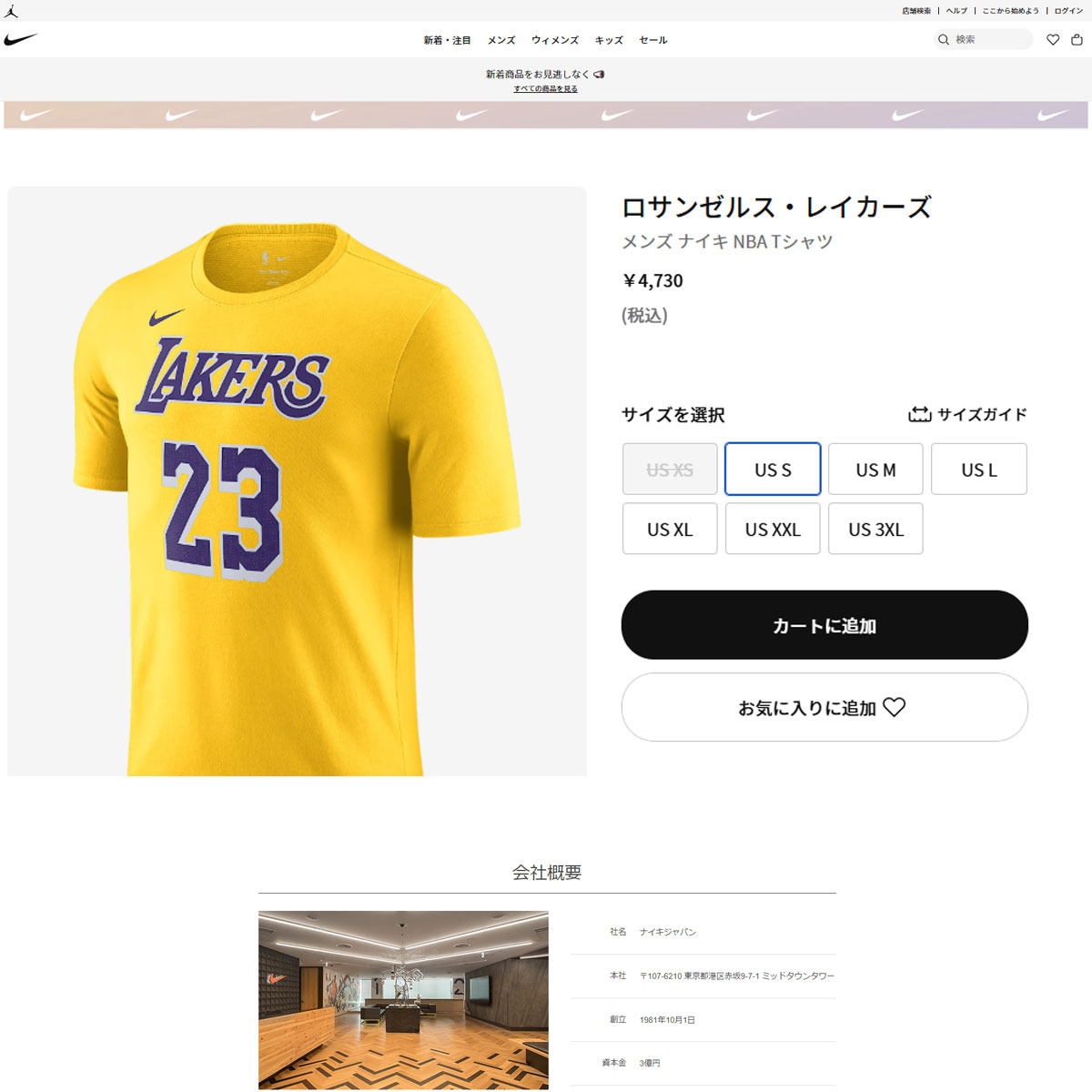
Task: Click the ナイキジャパン company name
Action: [x=668, y=932]
